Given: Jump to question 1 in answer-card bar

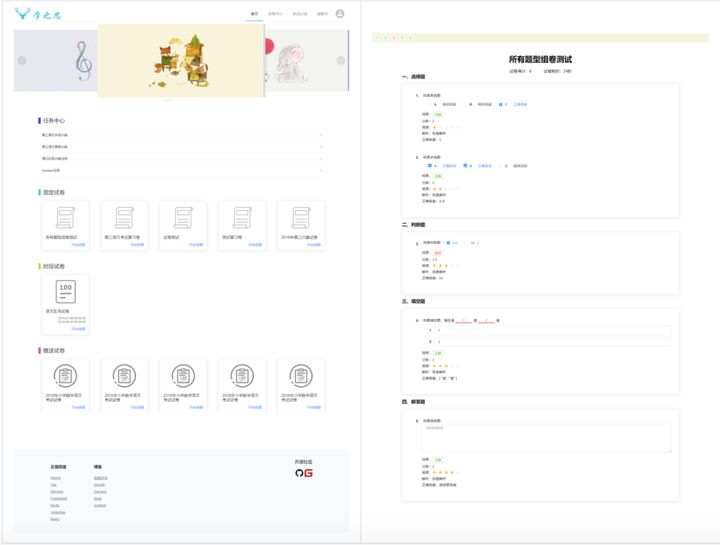Looking at the screenshot, I should click(x=377, y=38).
